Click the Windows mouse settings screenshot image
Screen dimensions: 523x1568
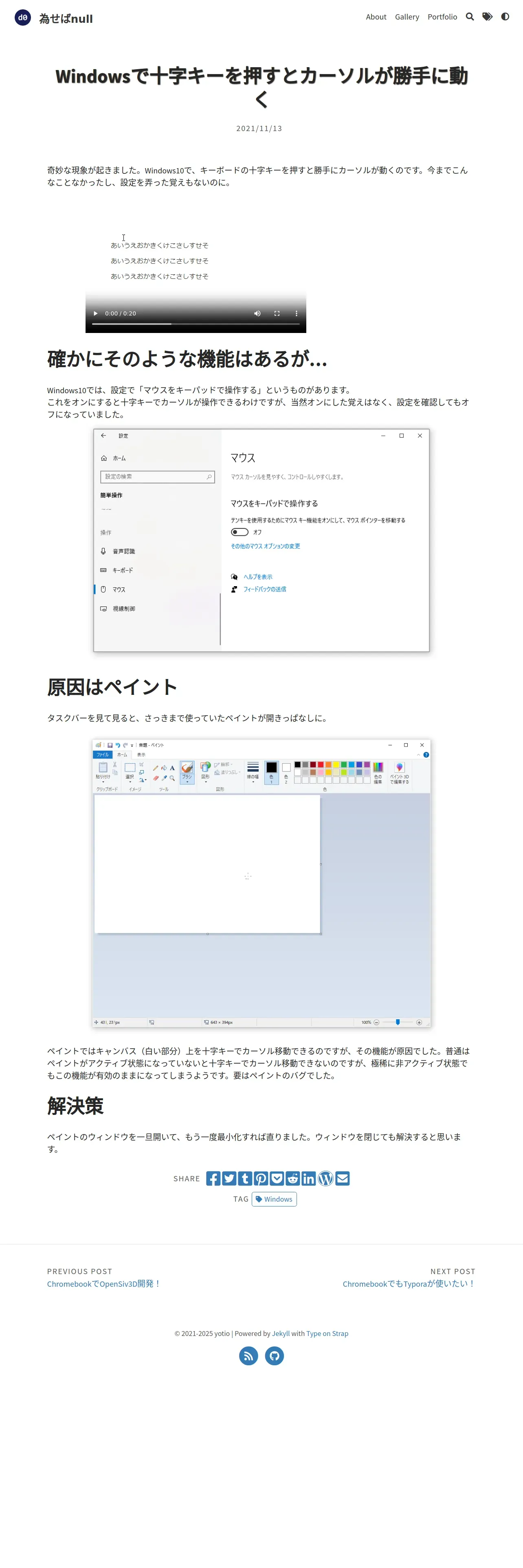pos(261,541)
